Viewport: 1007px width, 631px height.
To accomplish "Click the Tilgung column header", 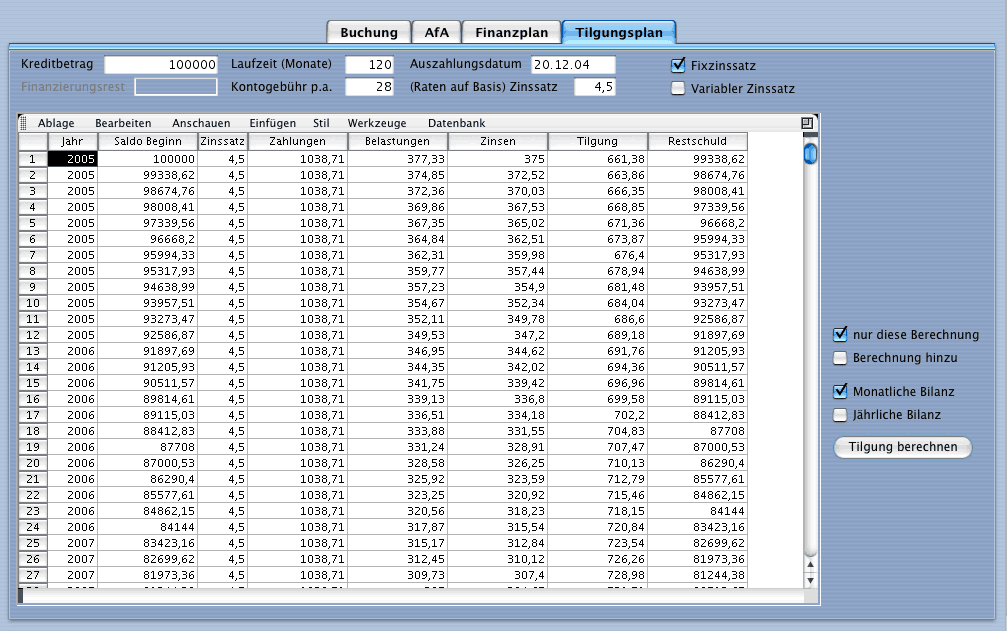I will pos(598,141).
